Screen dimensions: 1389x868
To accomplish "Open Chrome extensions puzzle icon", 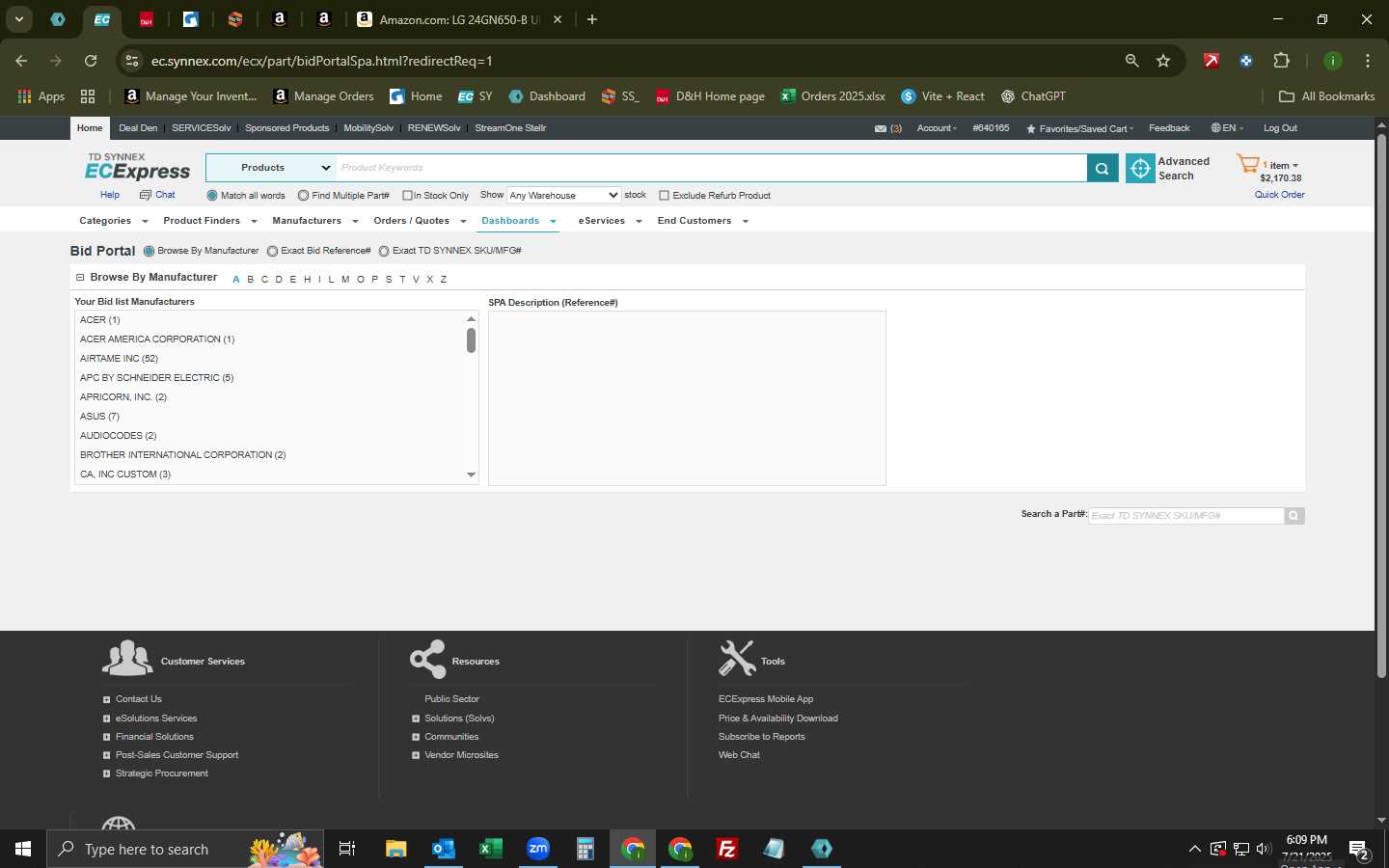I will tap(1281, 61).
